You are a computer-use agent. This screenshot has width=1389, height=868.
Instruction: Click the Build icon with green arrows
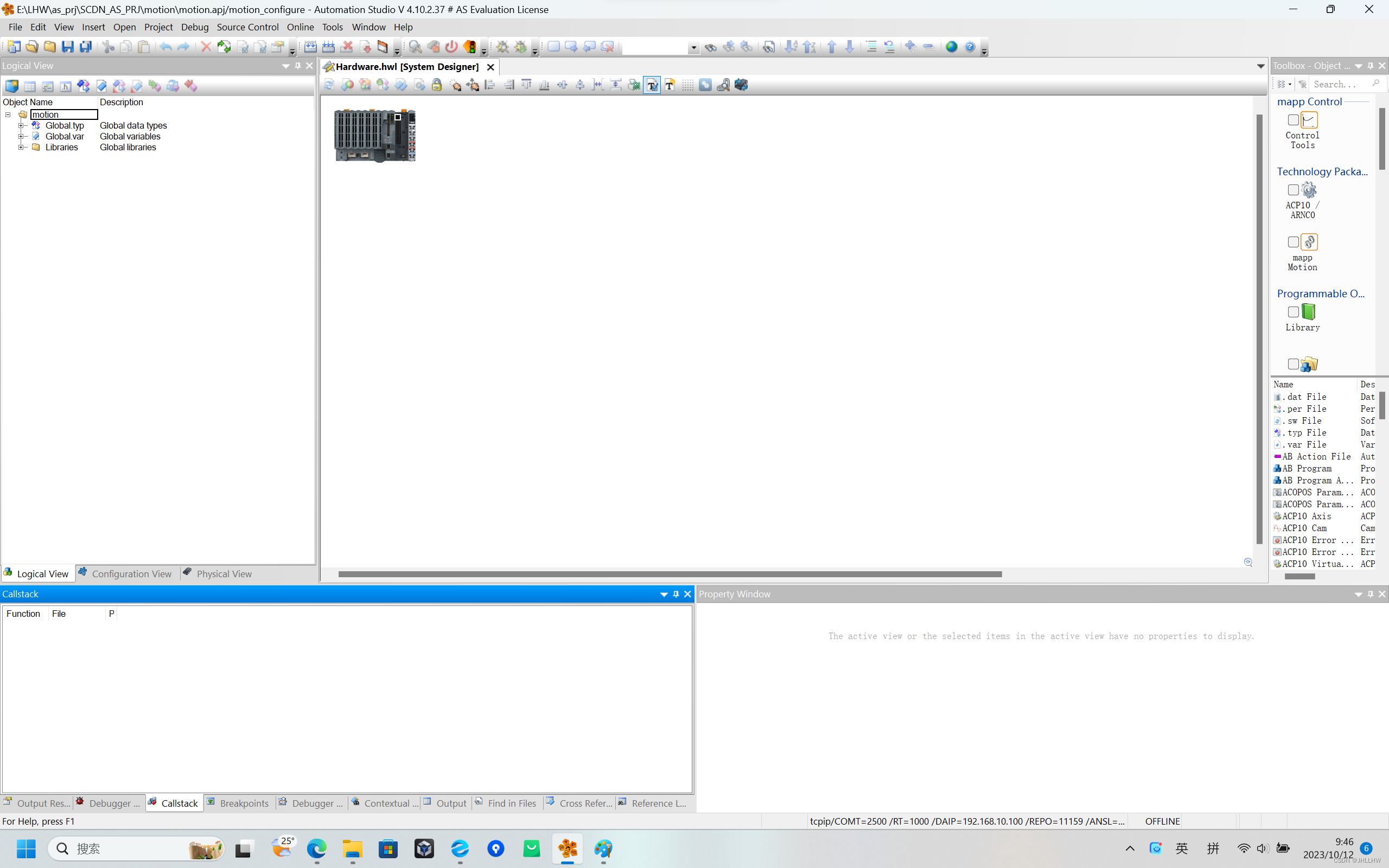click(x=225, y=47)
